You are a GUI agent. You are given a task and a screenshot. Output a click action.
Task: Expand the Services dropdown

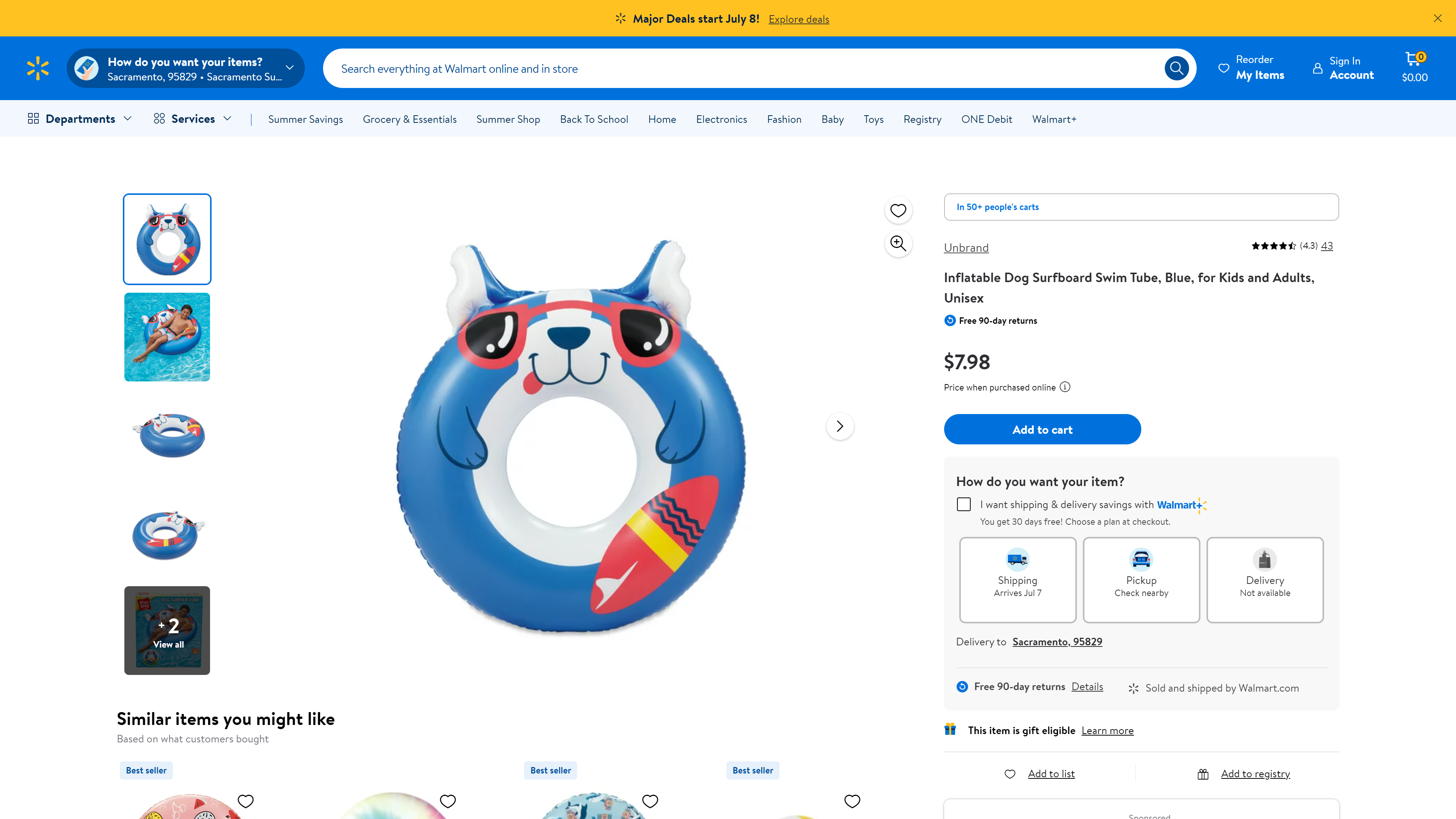coord(193,119)
